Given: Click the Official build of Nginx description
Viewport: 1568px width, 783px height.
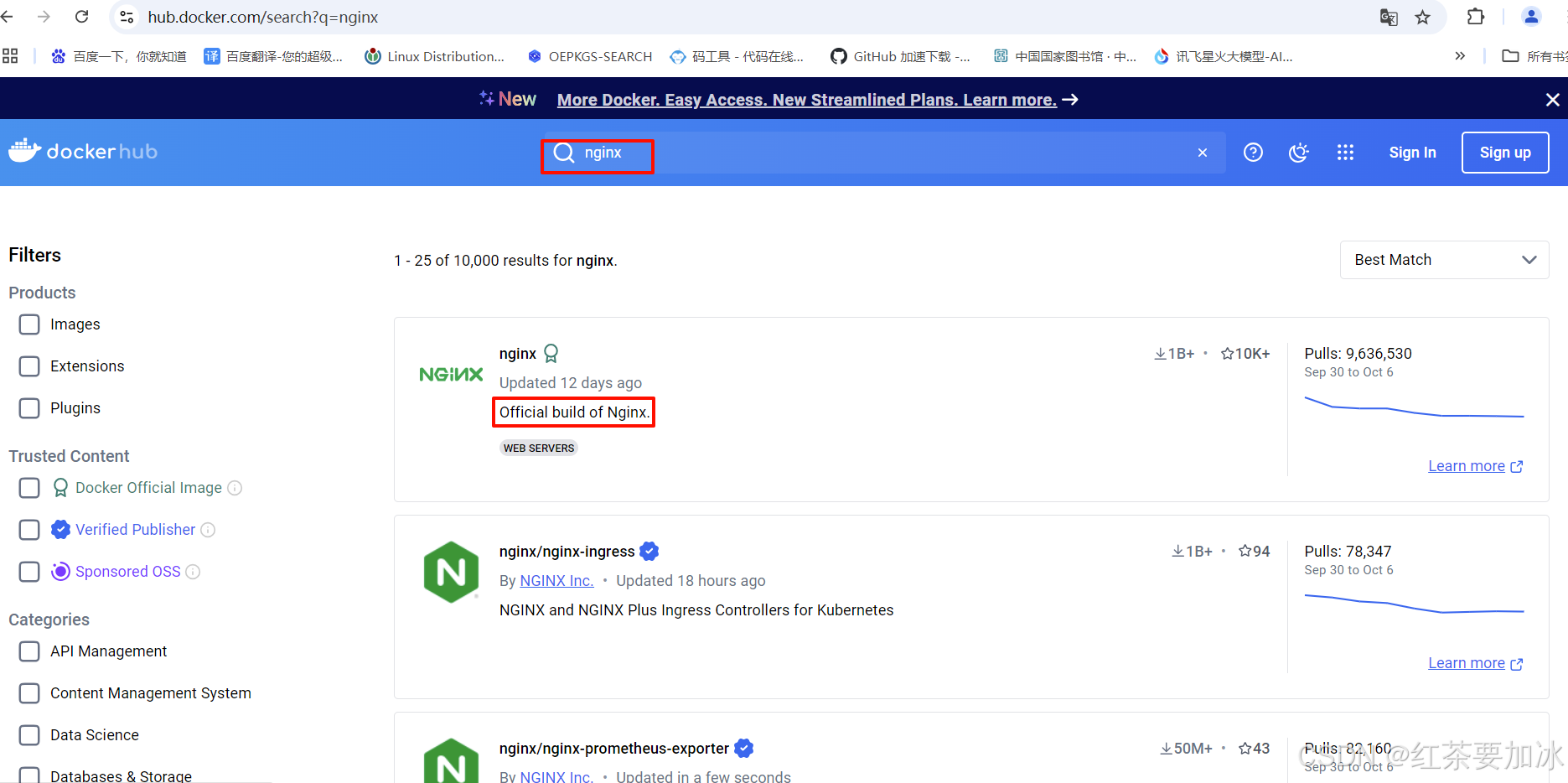Looking at the screenshot, I should click(574, 412).
